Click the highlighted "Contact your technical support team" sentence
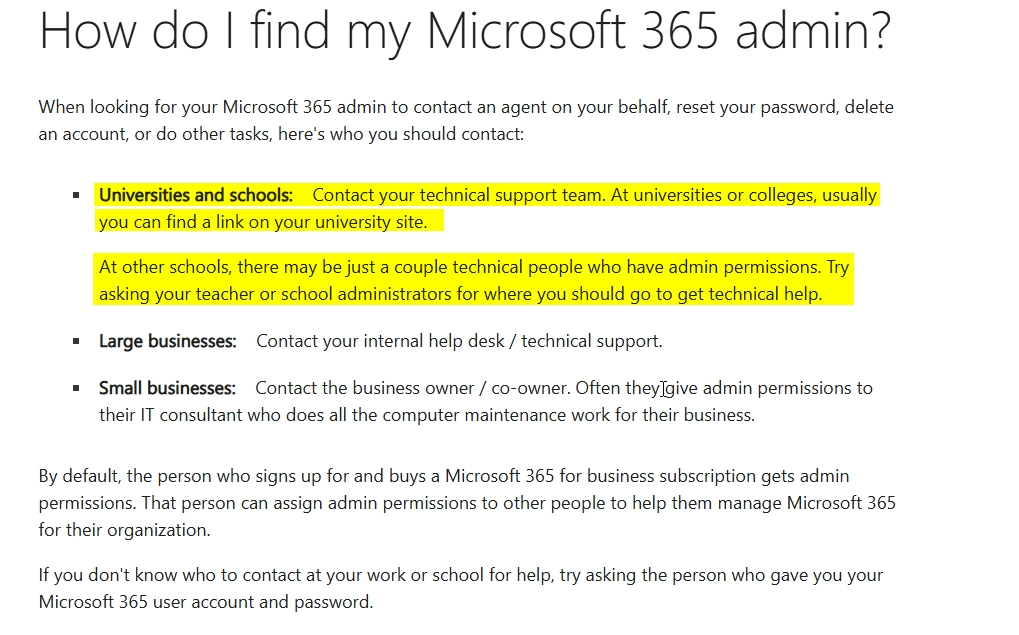 458,195
